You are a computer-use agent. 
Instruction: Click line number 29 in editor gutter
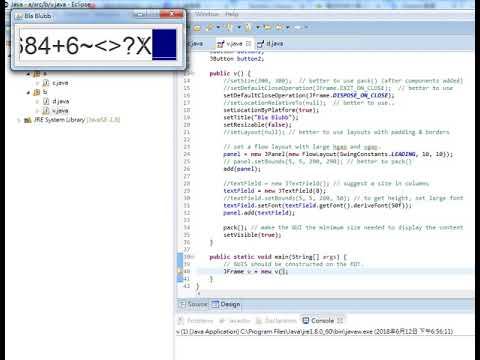pos(187,191)
